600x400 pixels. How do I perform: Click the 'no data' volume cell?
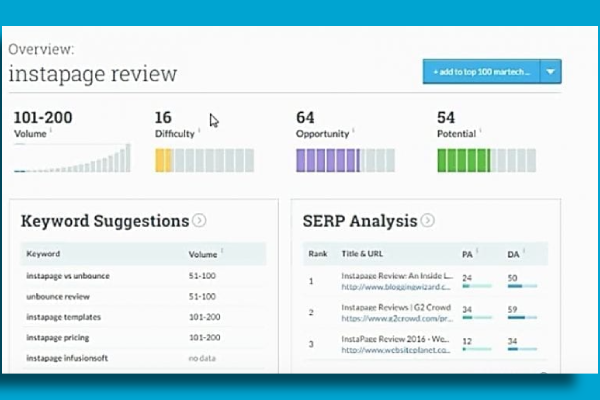(202, 358)
